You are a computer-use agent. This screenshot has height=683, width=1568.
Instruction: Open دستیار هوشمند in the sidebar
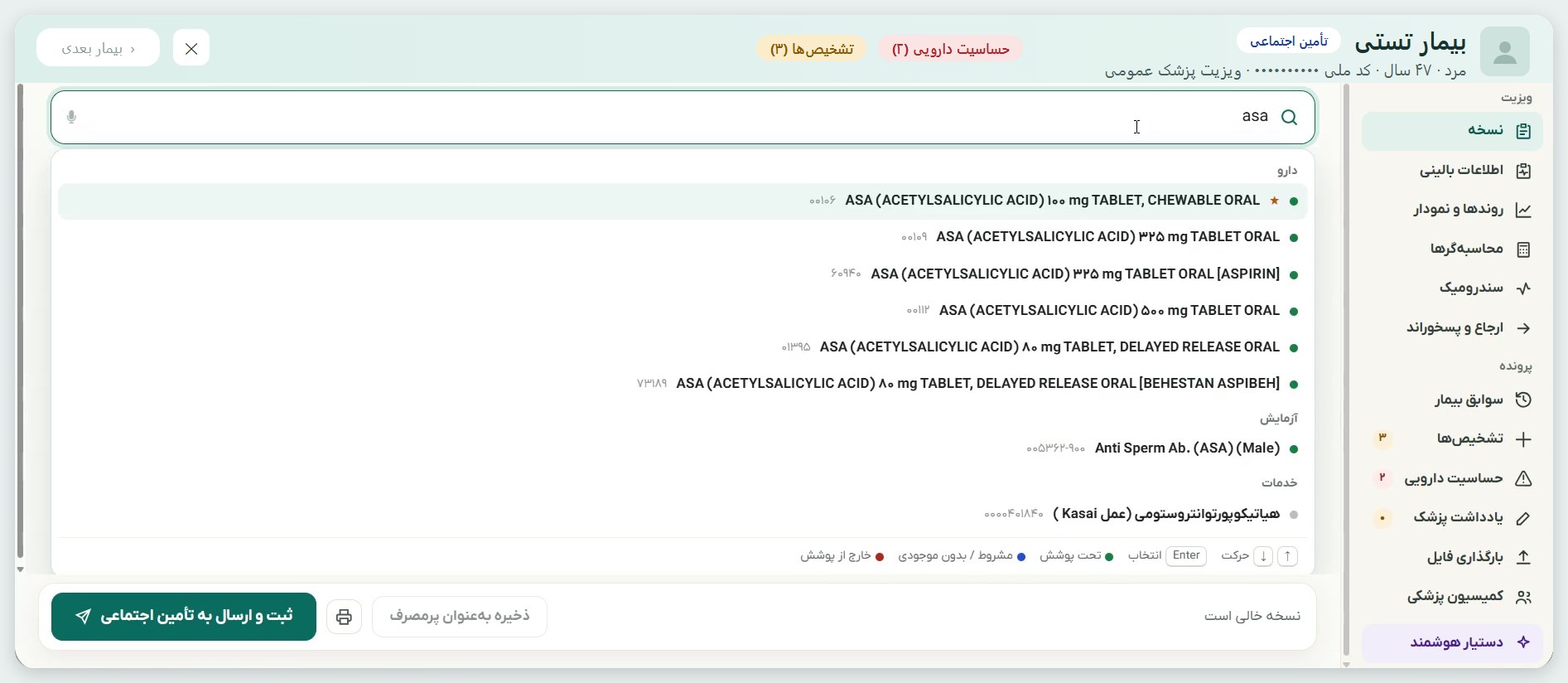click(x=1452, y=642)
